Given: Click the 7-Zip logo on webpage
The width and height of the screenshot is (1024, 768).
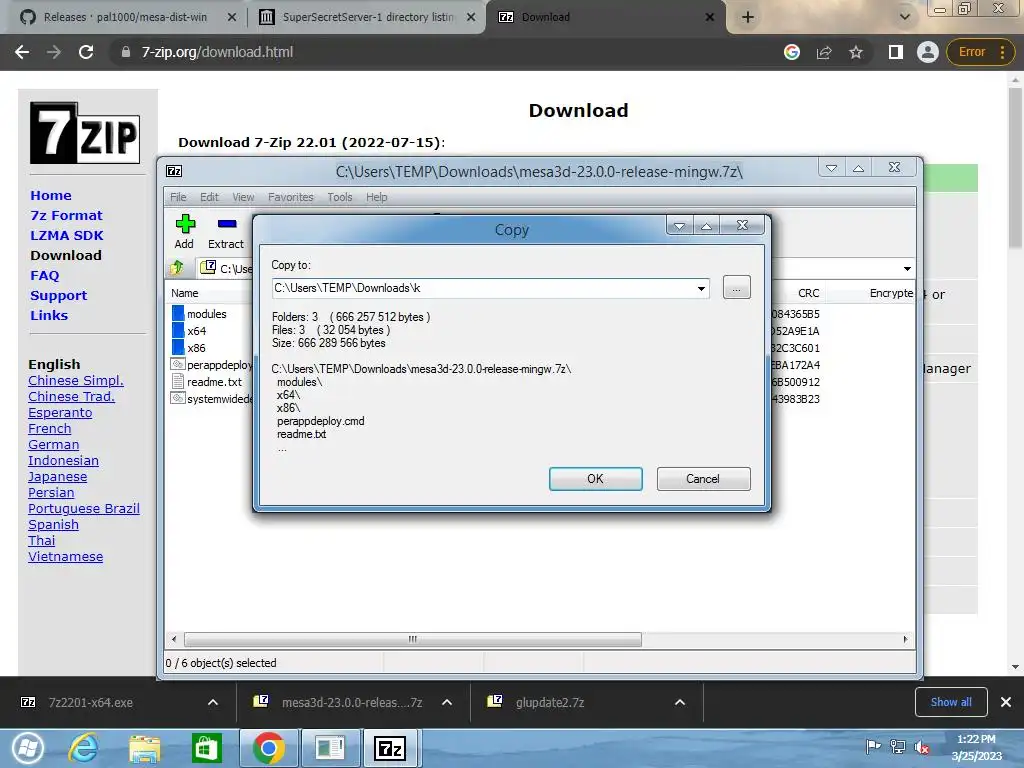Looking at the screenshot, I should click(x=85, y=133).
